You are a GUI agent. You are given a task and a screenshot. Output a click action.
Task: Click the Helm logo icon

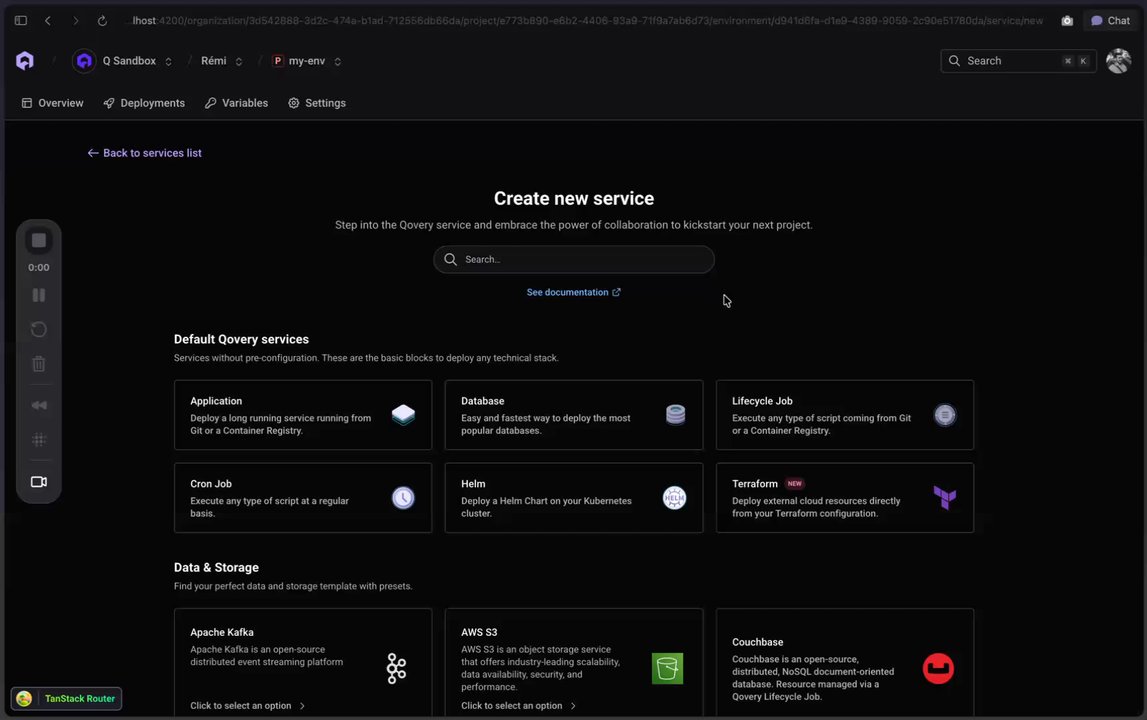pos(674,498)
